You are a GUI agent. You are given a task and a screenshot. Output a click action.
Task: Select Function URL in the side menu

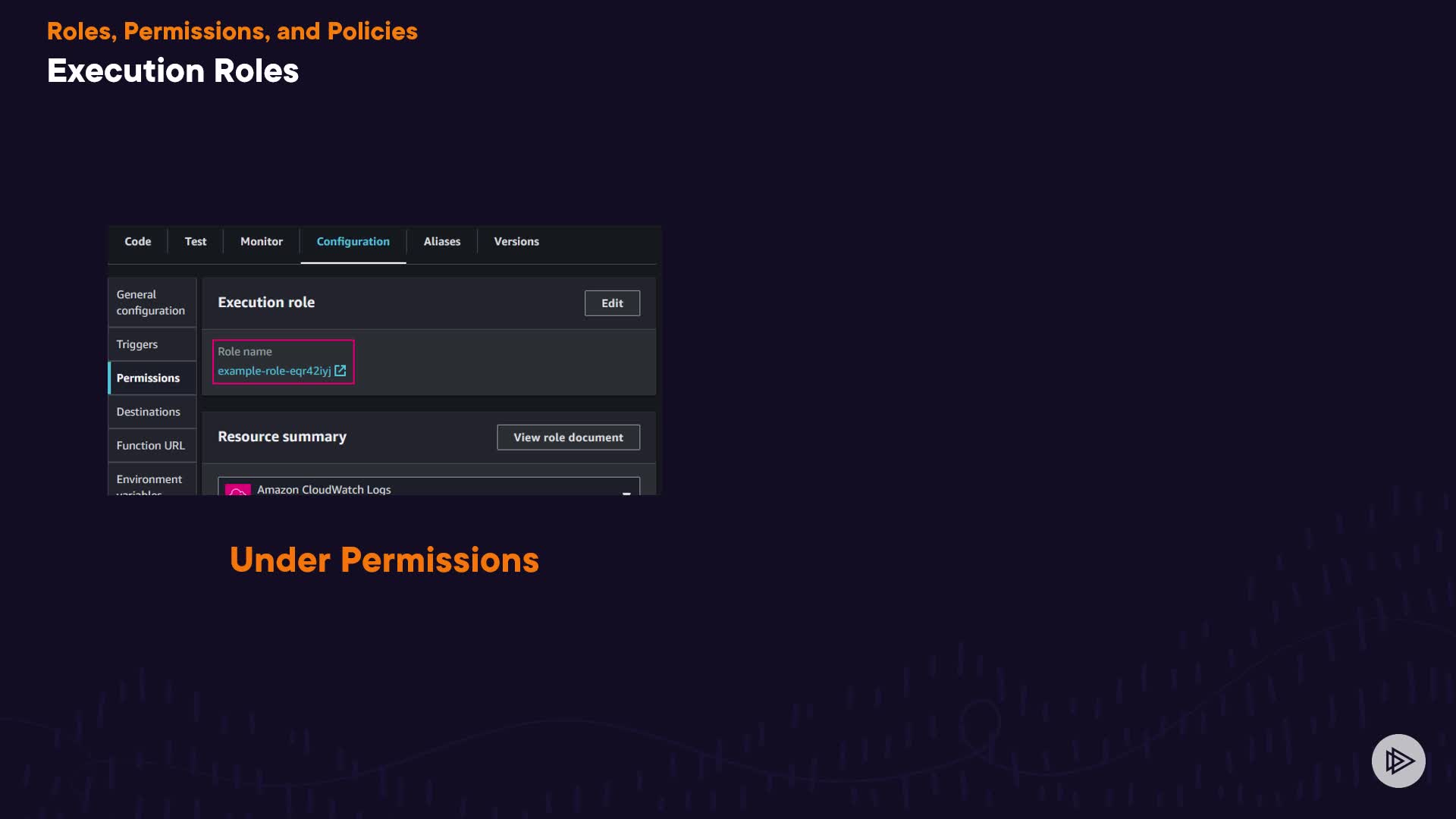(150, 445)
